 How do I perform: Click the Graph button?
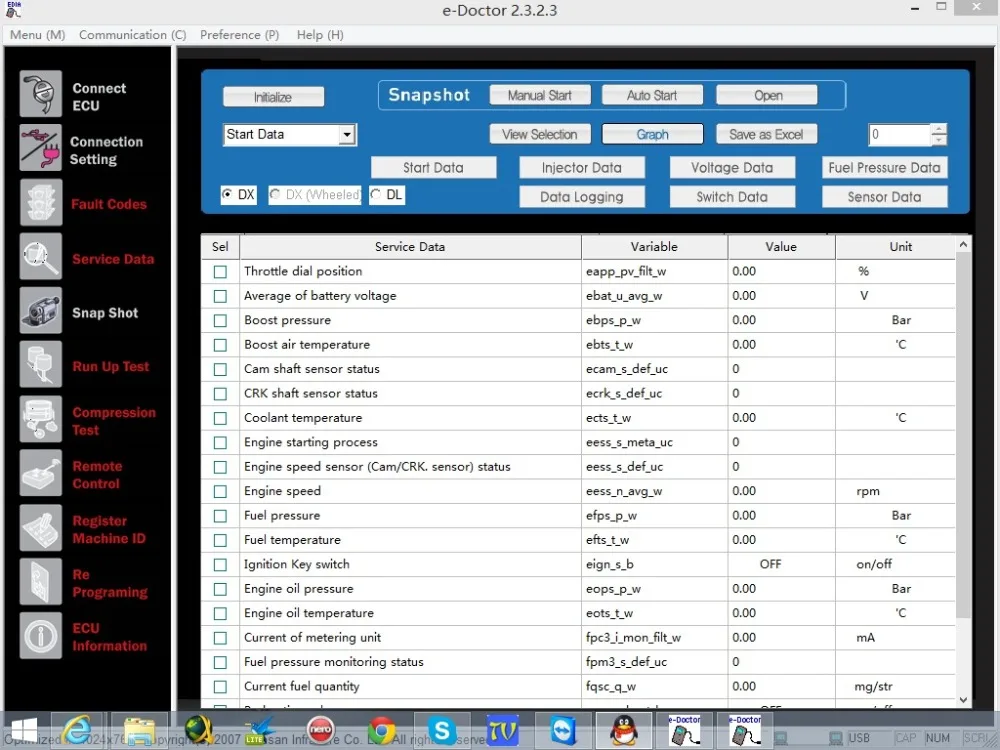[652, 134]
